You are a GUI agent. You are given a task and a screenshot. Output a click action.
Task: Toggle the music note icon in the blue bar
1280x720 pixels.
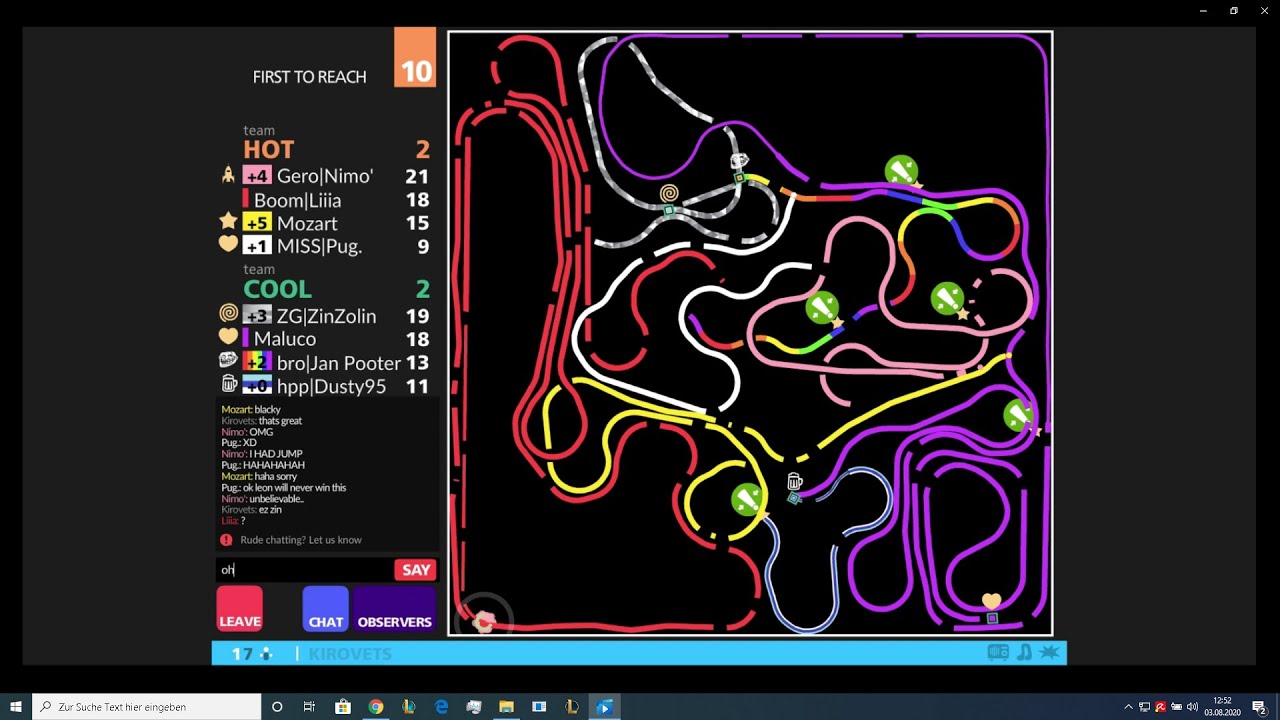click(1025, 653)
